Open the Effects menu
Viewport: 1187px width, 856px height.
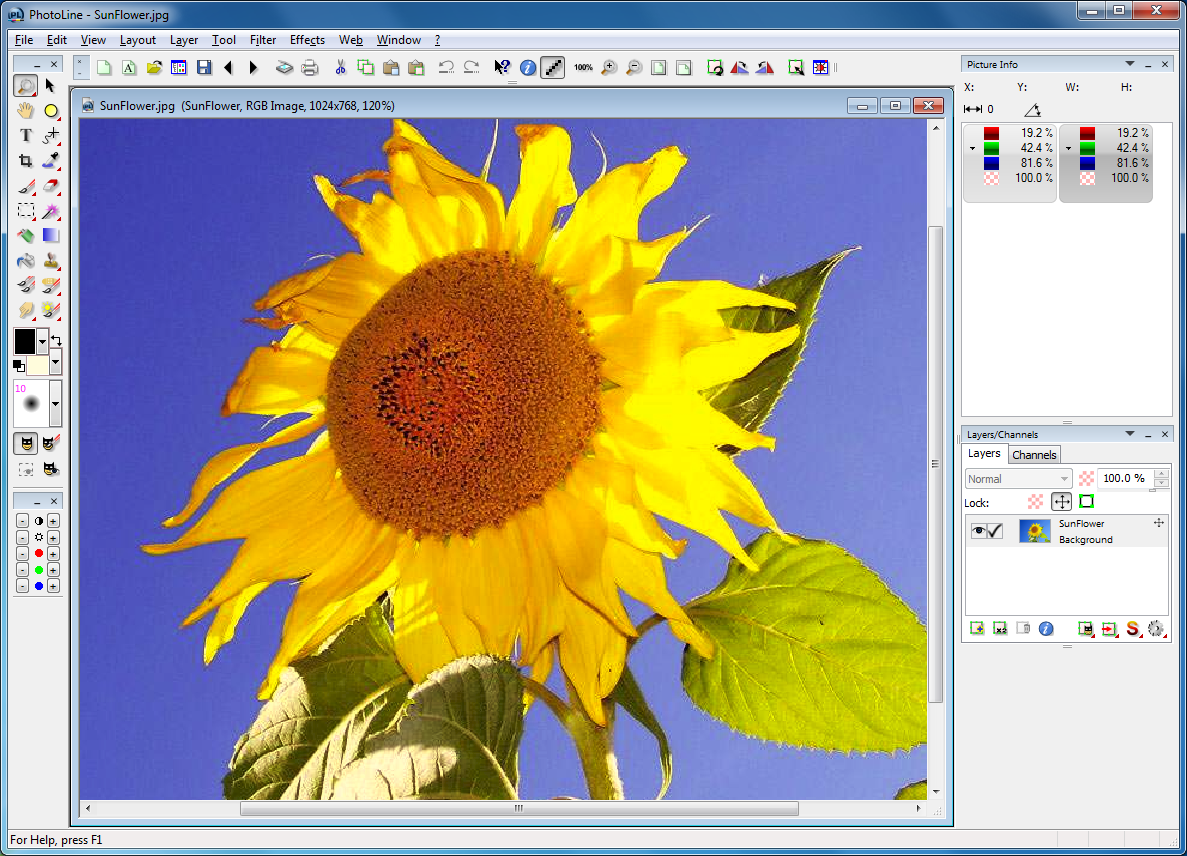click(x=307, y=40)
